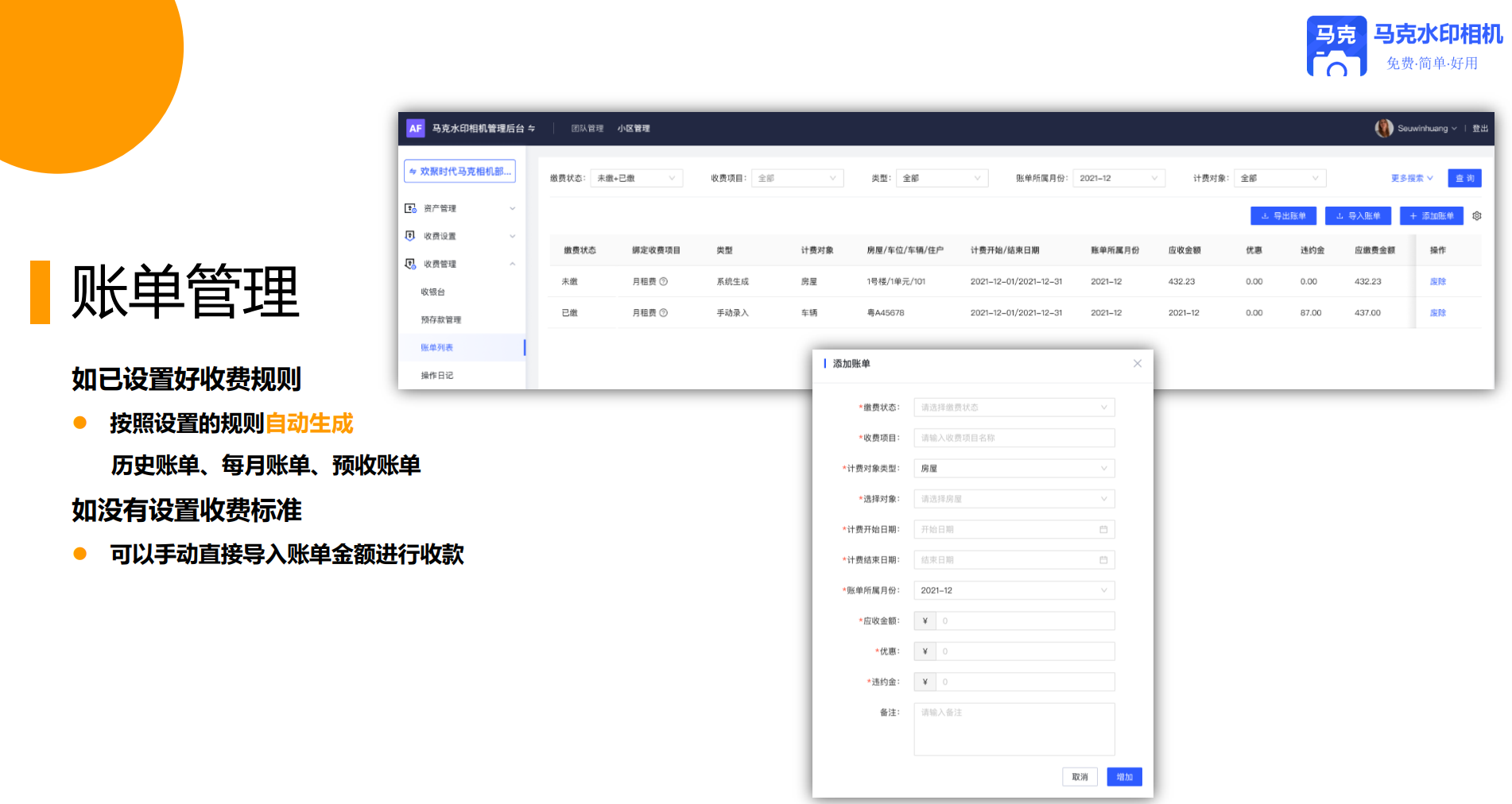The height and width of the screenshot is (804, 1512).
Task: Click the 结束日期 date field
Action: tap(1014, 560)
